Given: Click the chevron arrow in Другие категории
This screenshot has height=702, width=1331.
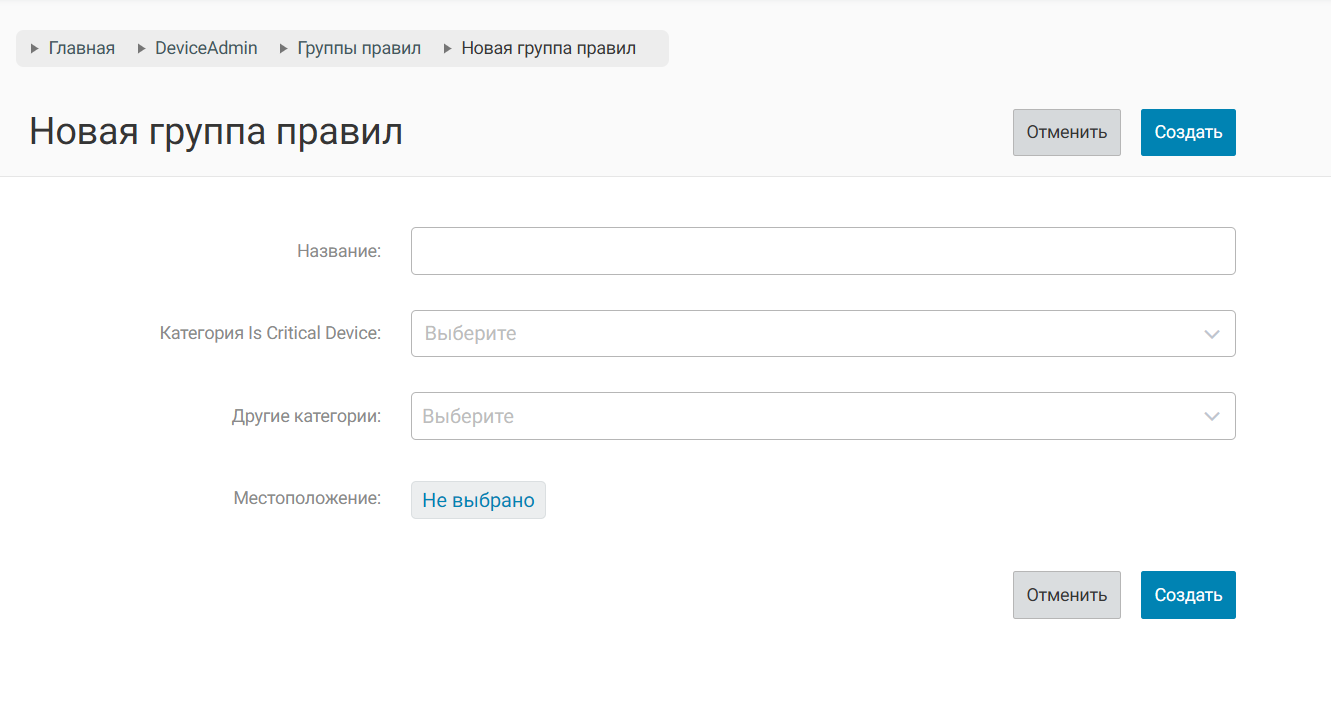Looking at the screenshot, I should 1212,416.
